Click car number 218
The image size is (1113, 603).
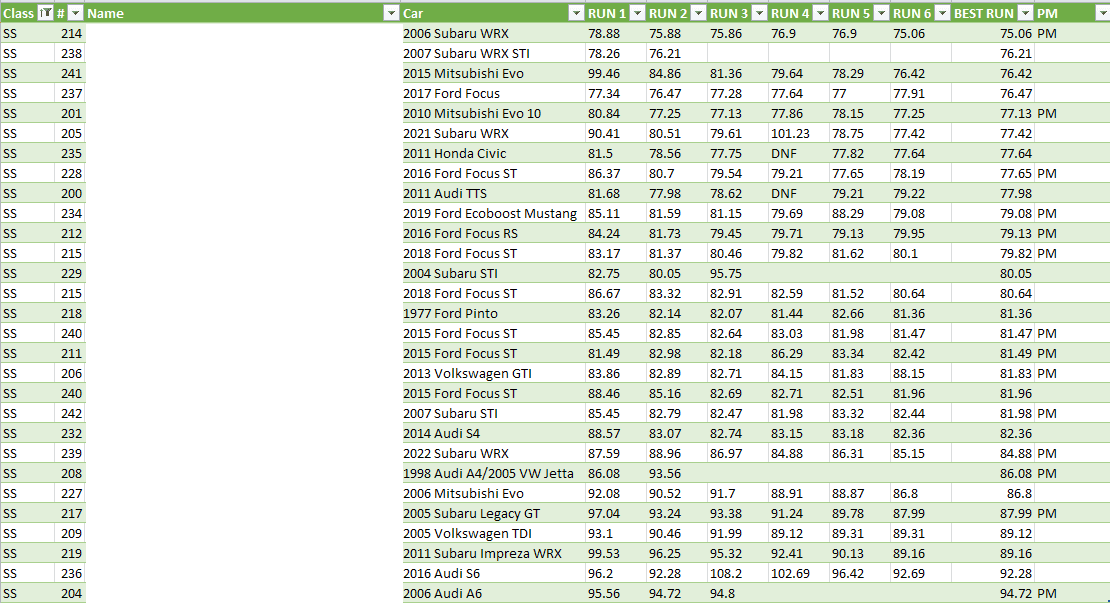pos(70,314)
